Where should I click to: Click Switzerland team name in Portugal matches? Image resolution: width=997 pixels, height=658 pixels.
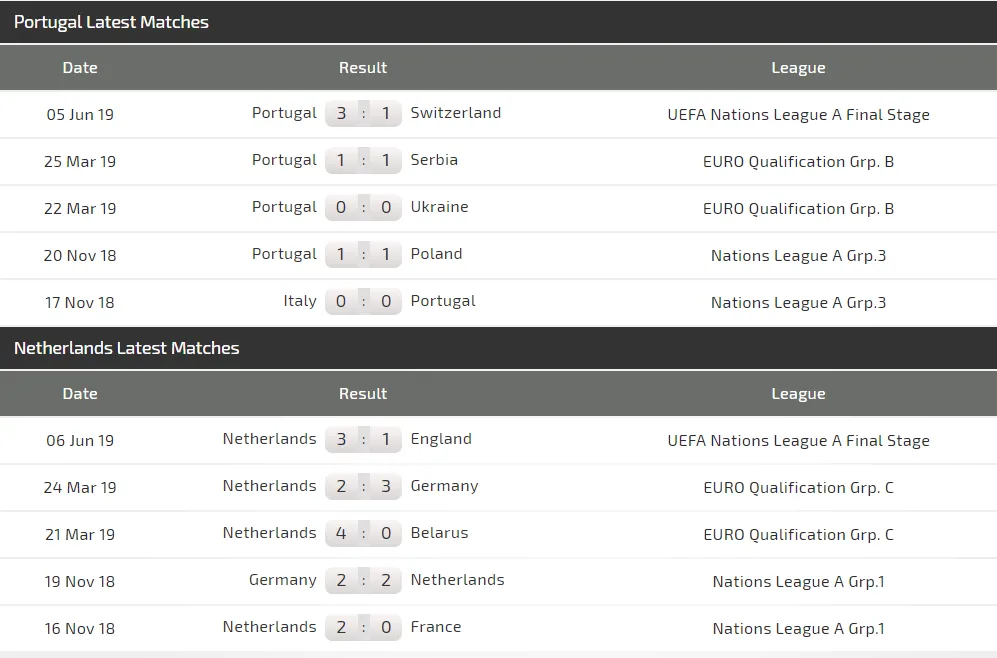(x=455, y=113)
